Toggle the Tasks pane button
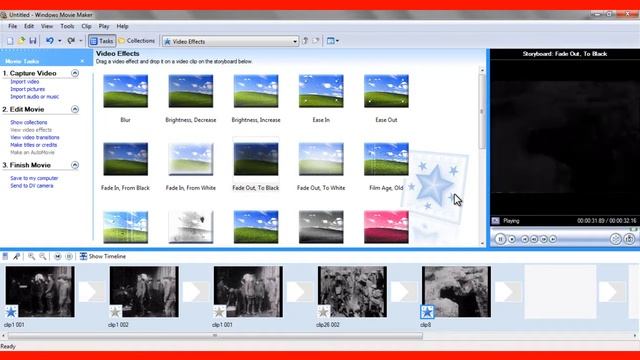Screen dimensions: 640x360 coord(102,41)
